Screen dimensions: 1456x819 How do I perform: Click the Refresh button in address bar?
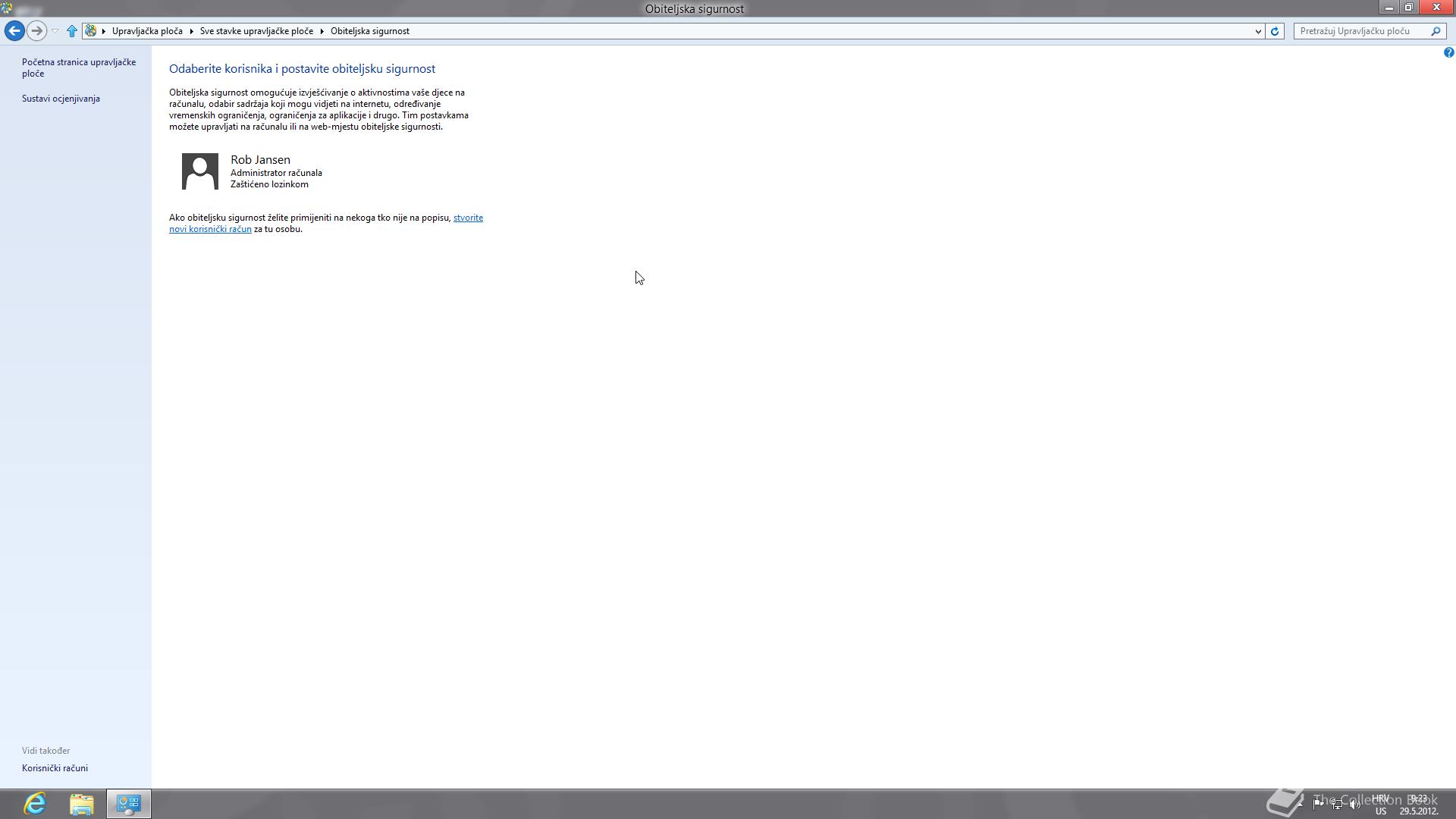coord(1276,31)
